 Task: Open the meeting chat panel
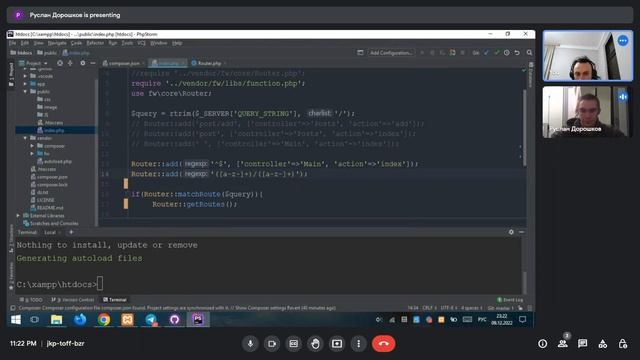click(x=582, y=344)
